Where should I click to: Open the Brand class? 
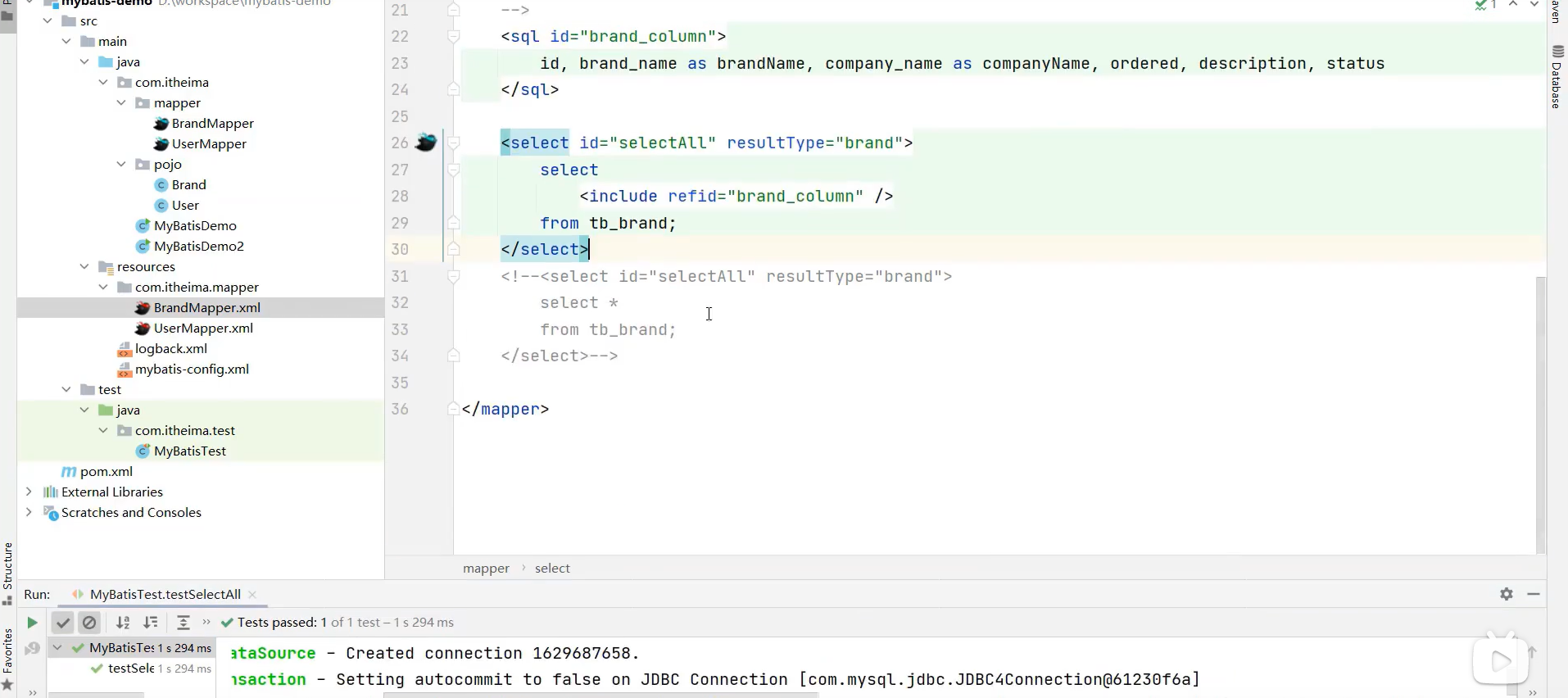coord(188,184)
